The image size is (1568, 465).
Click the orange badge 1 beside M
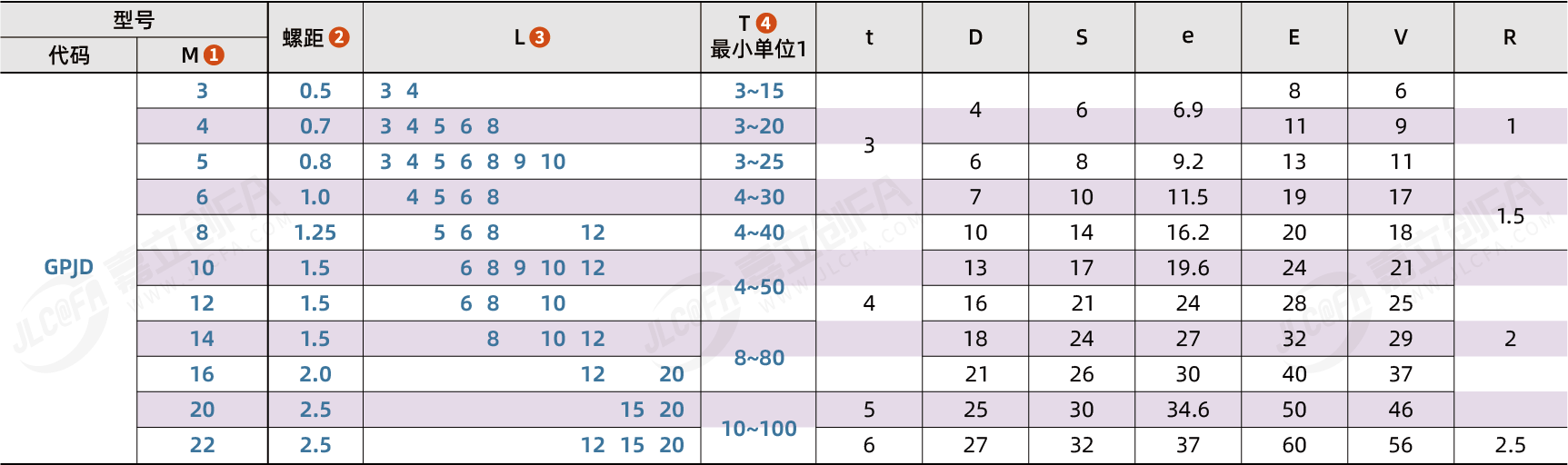[214, 55]
